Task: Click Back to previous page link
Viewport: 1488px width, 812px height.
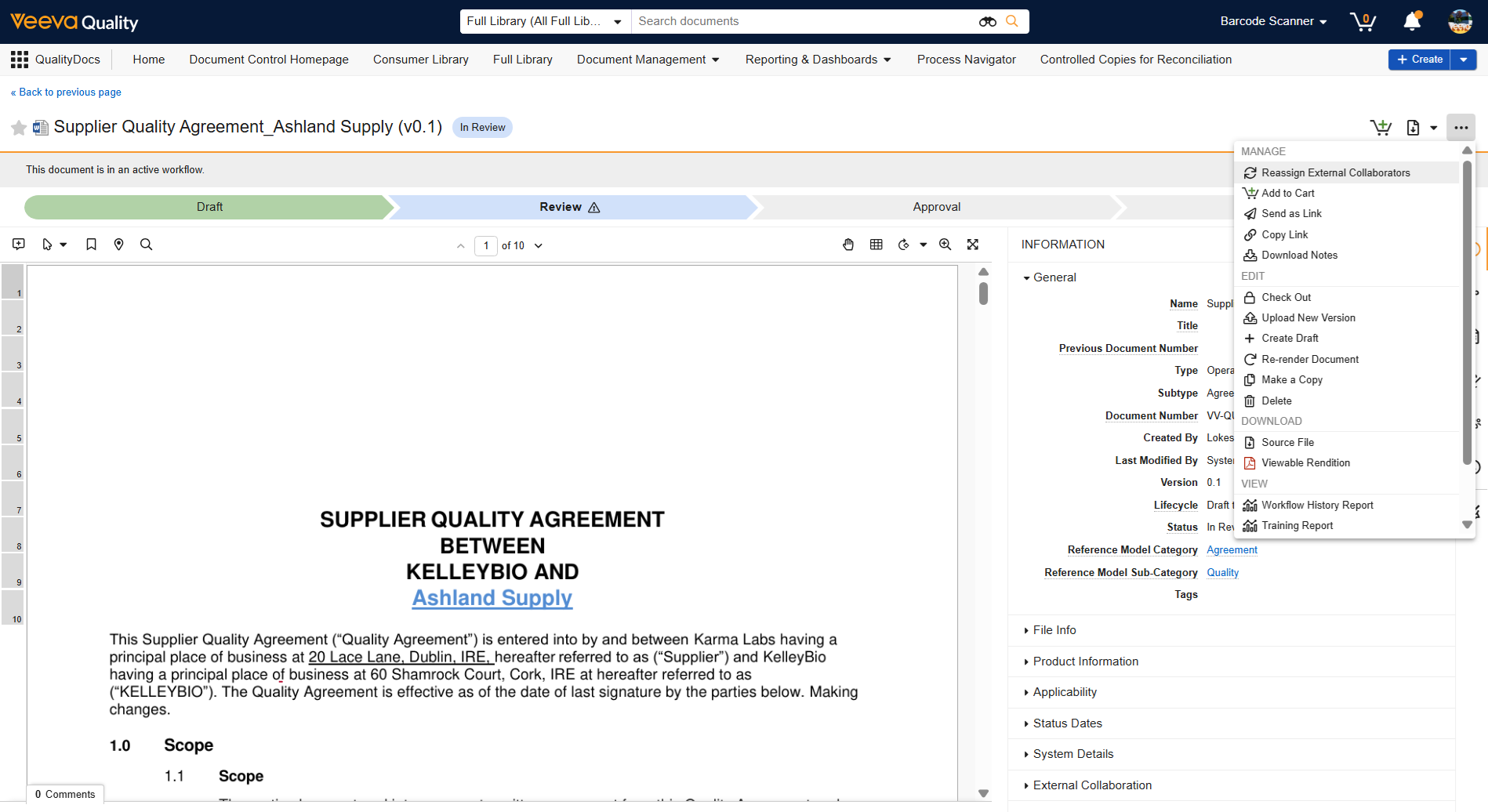Action: click(x=67, y=92)
